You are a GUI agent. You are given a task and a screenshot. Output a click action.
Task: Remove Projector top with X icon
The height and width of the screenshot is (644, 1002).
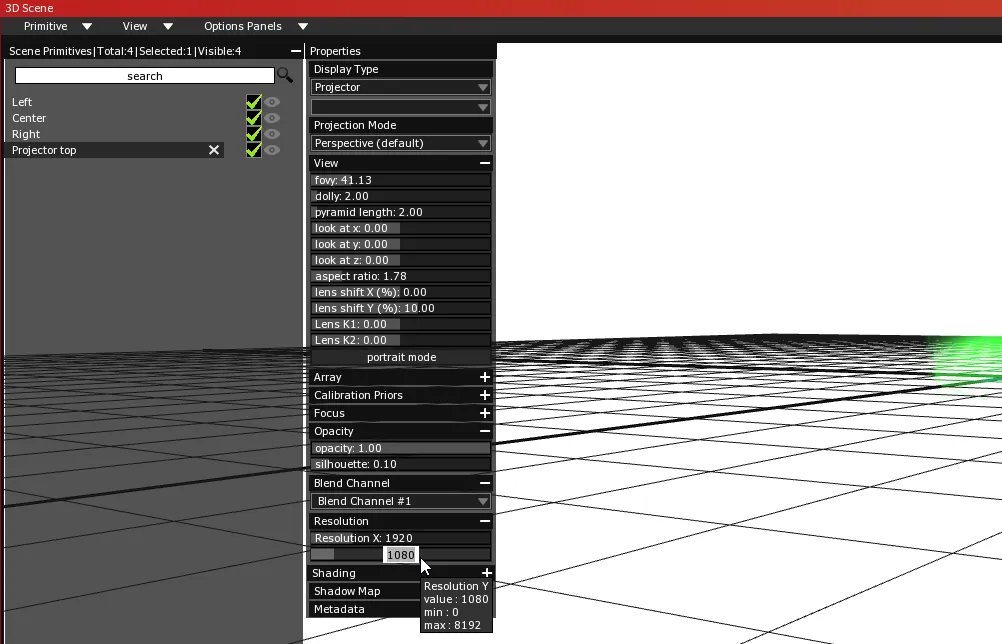click(214, 150)
